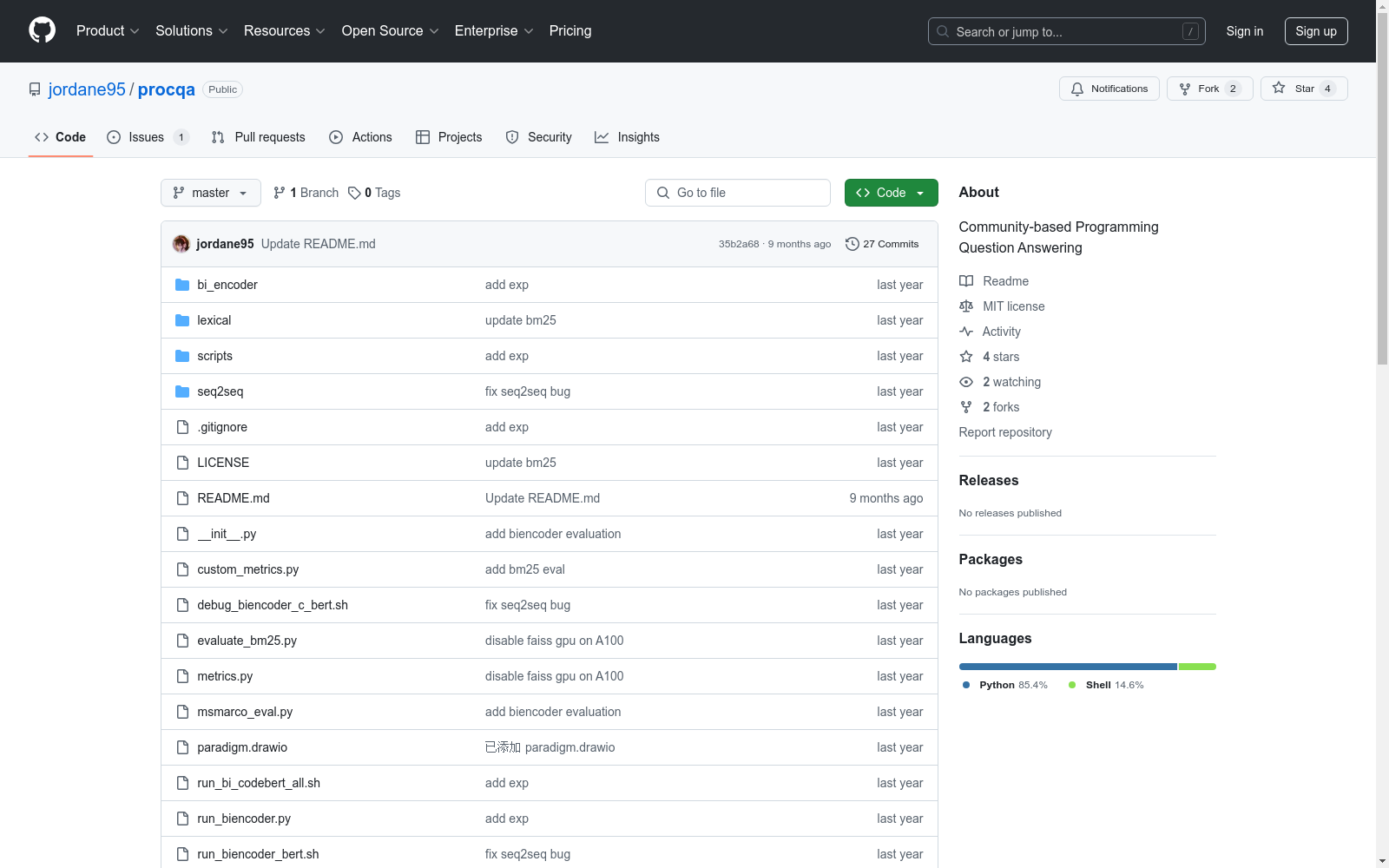Open the run_bi_codebert_all.sh file
This screenshot has height=868, width=1389.
(x=259, y=783)
